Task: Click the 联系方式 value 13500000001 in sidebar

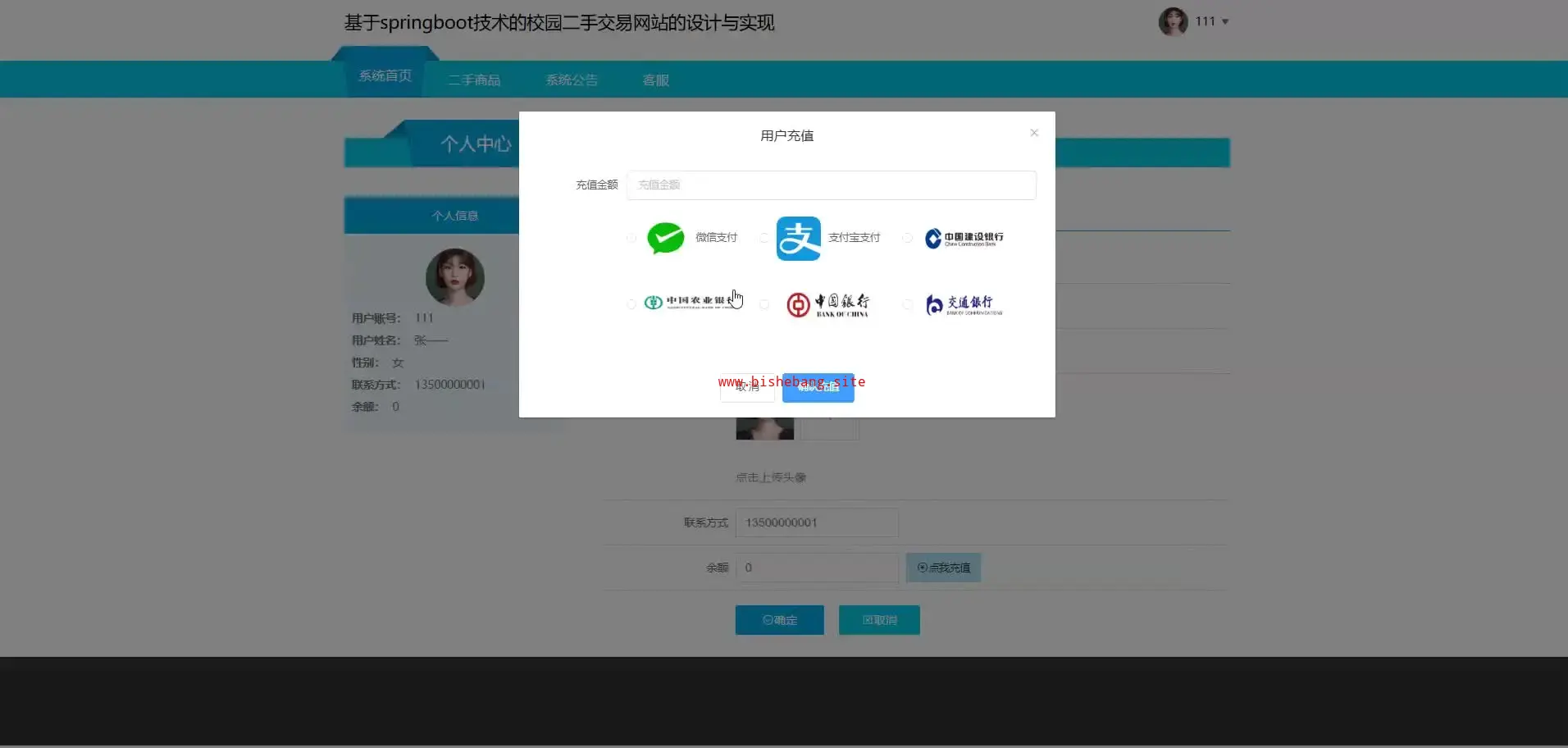Action: 450,385
